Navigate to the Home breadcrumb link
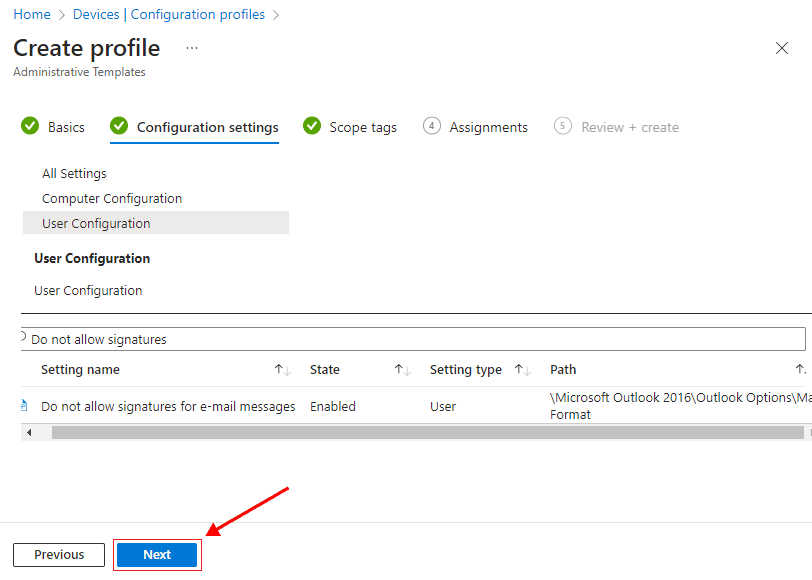812x580 pixels. [32, 14]
